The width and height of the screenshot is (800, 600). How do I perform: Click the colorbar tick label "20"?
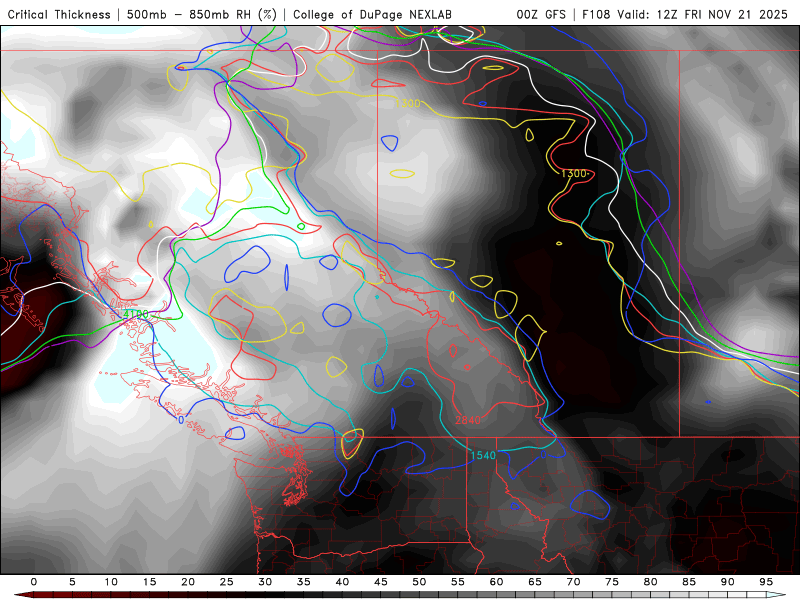click(188, 582)
